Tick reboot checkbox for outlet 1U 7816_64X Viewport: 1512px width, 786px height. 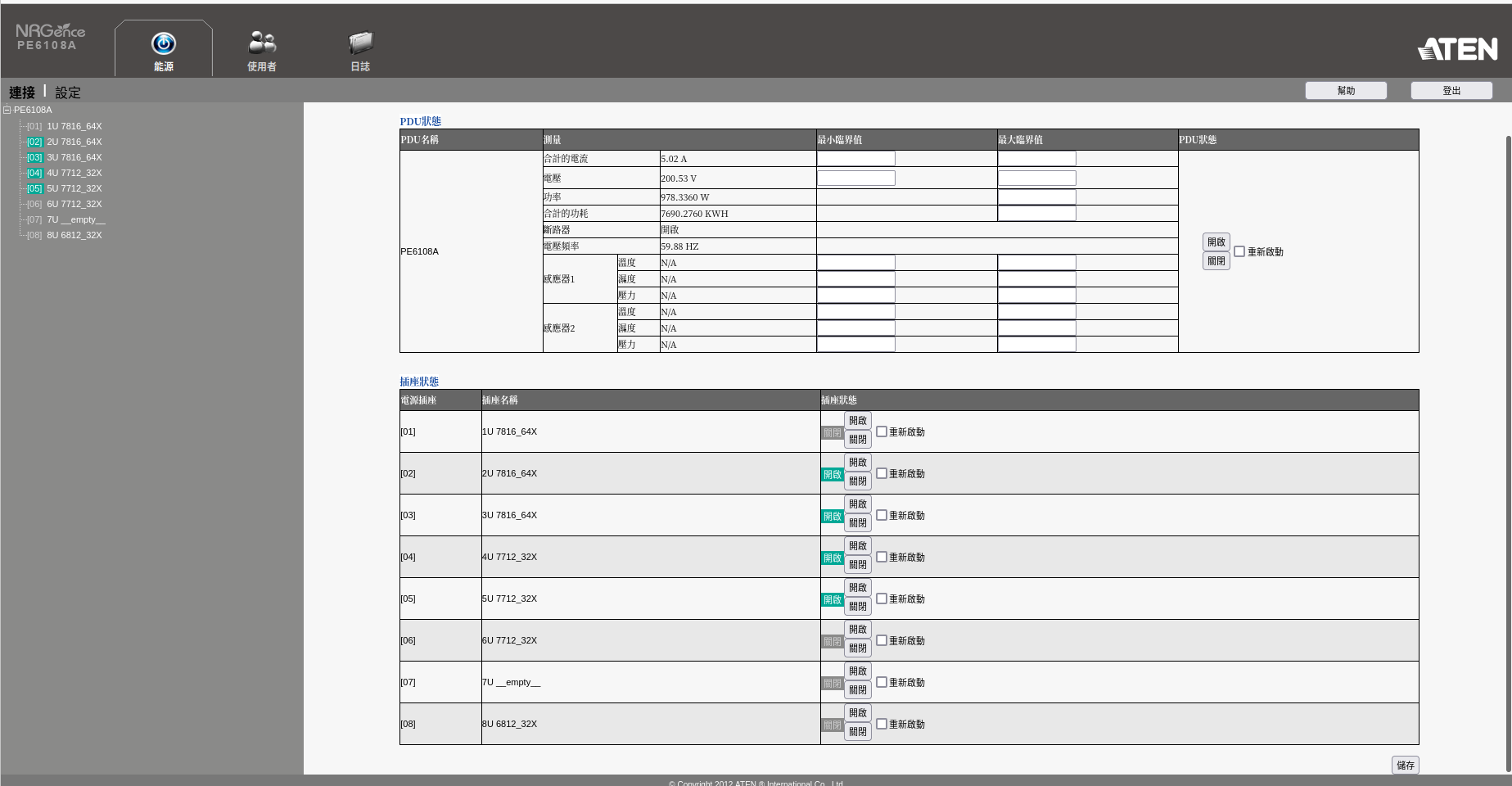coord(882,431)
